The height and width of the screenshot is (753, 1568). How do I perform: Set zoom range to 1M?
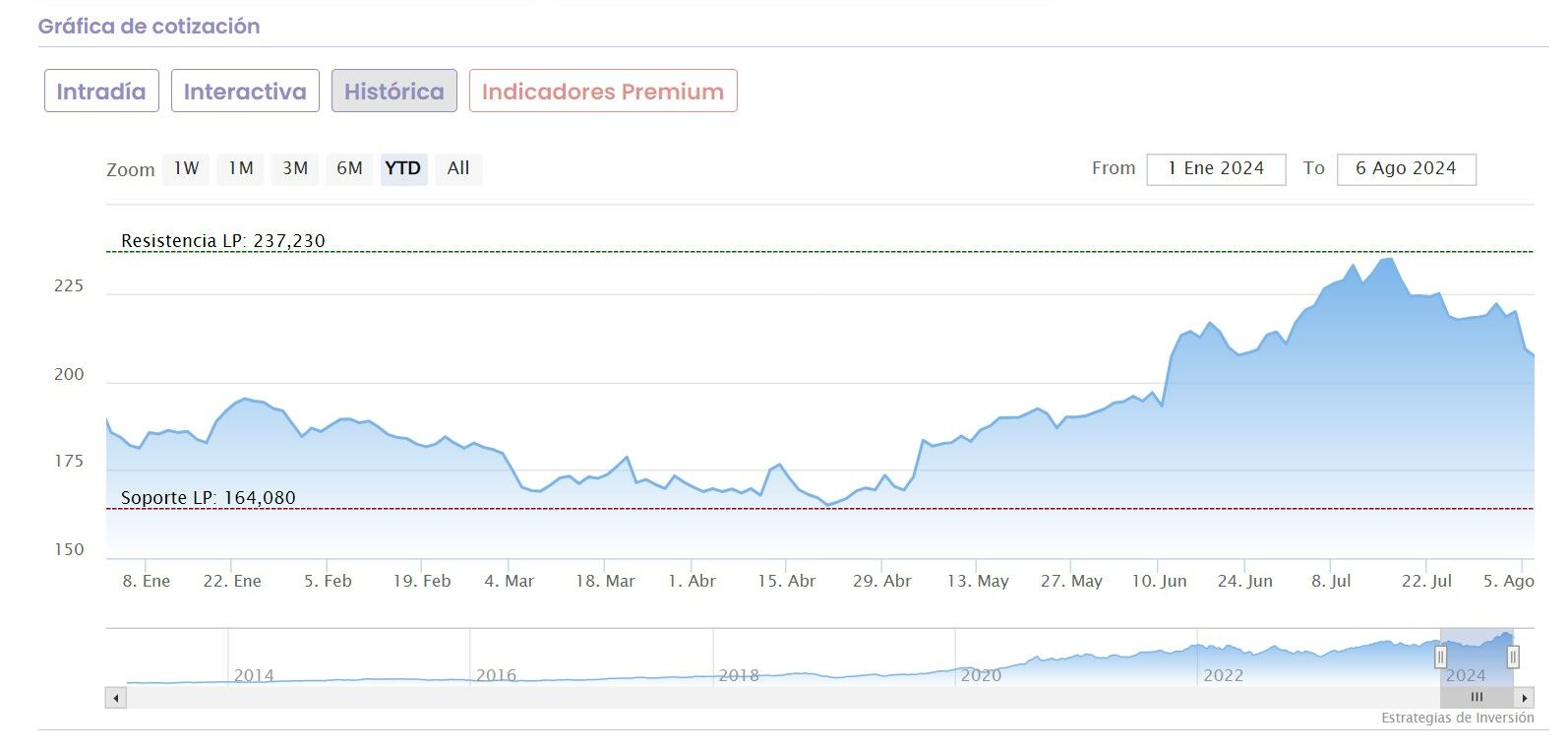(241, 168)
